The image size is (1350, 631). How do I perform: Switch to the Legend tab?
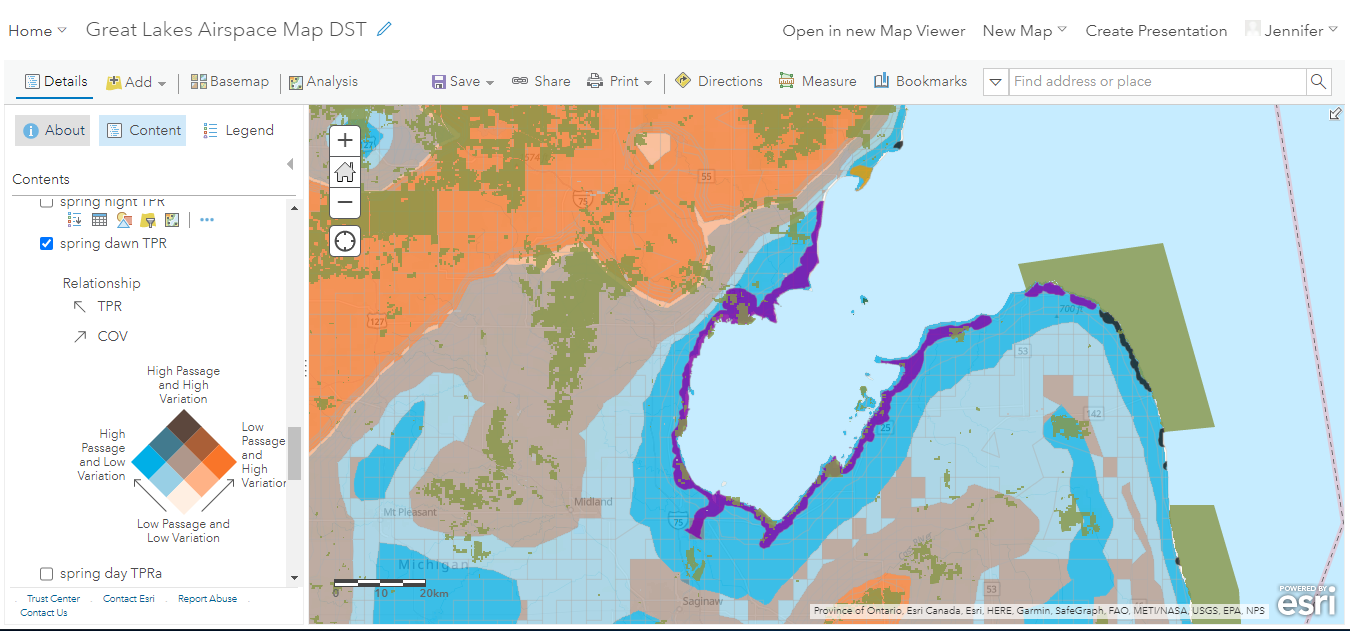[238, 130]
